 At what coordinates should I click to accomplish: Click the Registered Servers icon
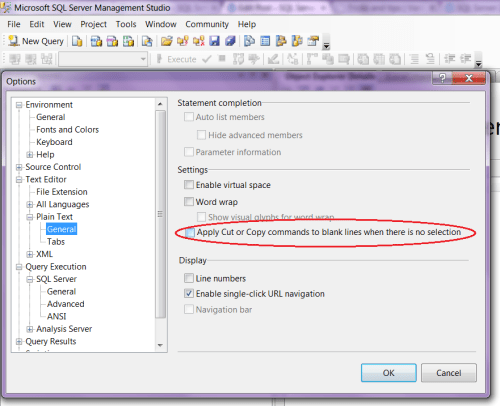click(249, 41)
